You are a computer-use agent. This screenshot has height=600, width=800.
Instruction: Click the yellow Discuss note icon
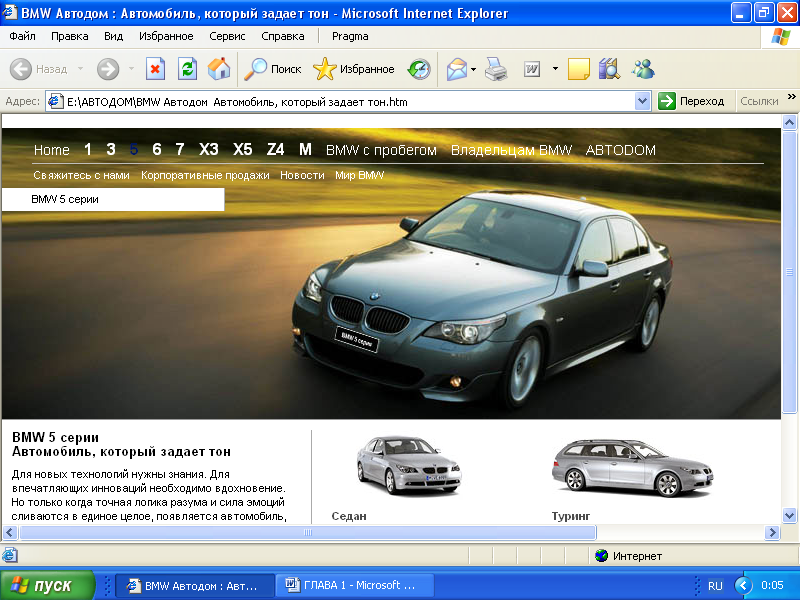tap(579, 69)
